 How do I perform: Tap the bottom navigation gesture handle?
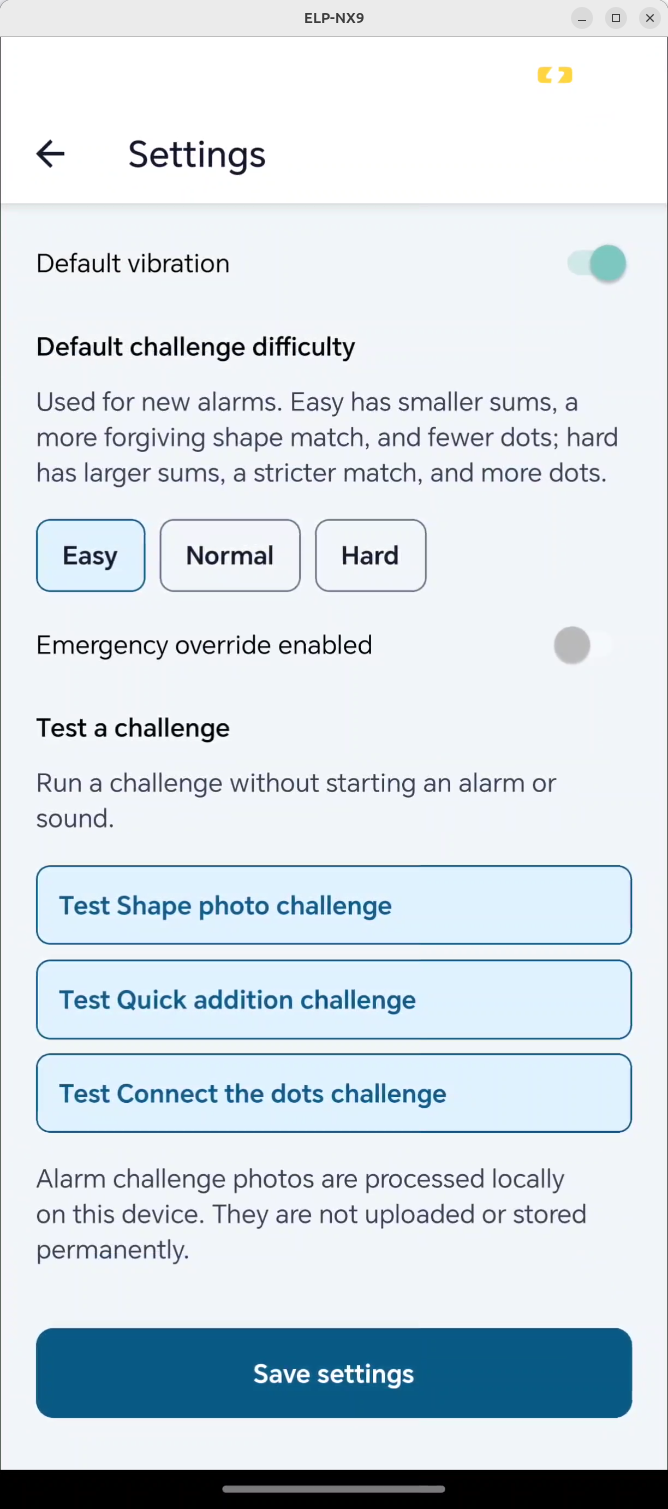pyautogui.click(x=334, y=1488)
